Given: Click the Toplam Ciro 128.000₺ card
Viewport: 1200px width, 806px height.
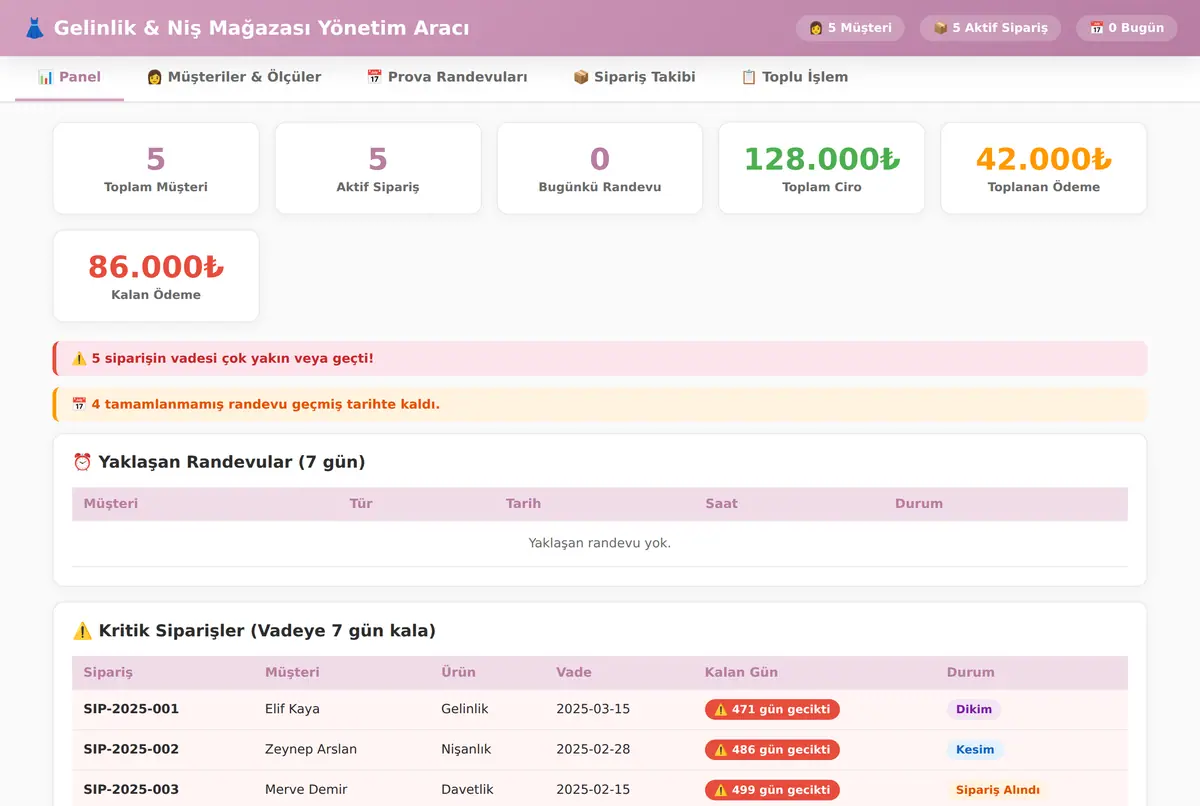Looking at the screenshot, I should coord(822,168).
